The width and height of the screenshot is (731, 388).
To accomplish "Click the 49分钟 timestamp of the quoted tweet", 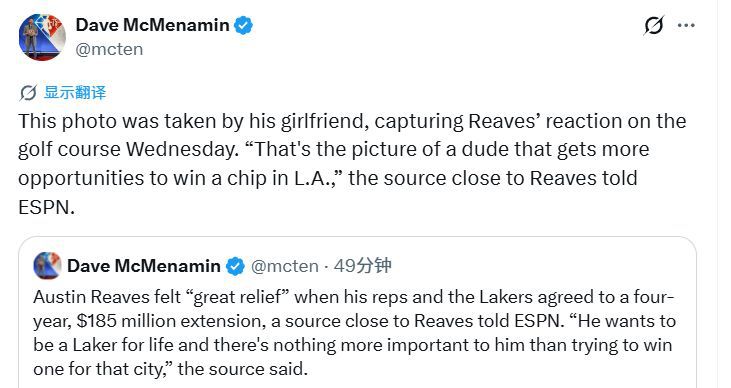I will coord(363,265).
